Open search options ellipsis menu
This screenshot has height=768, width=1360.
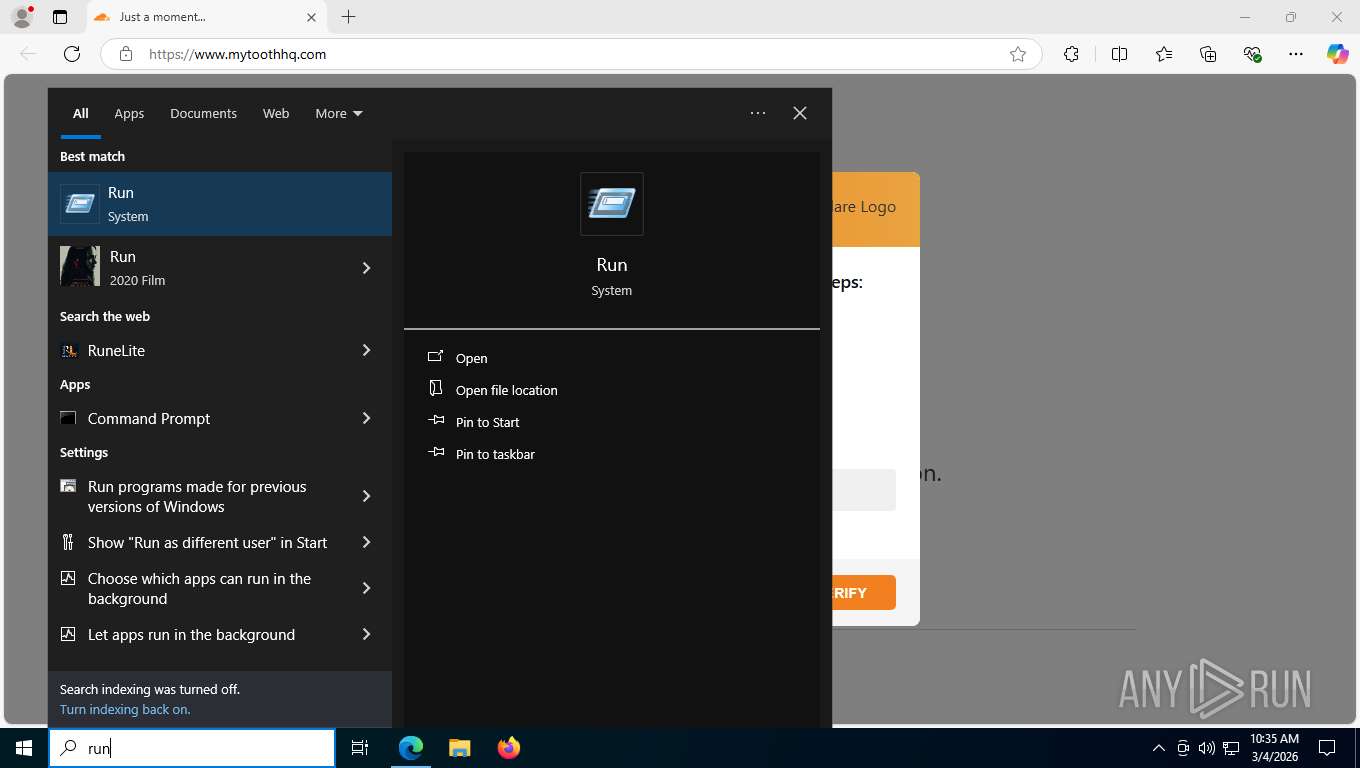click(758, 113)
